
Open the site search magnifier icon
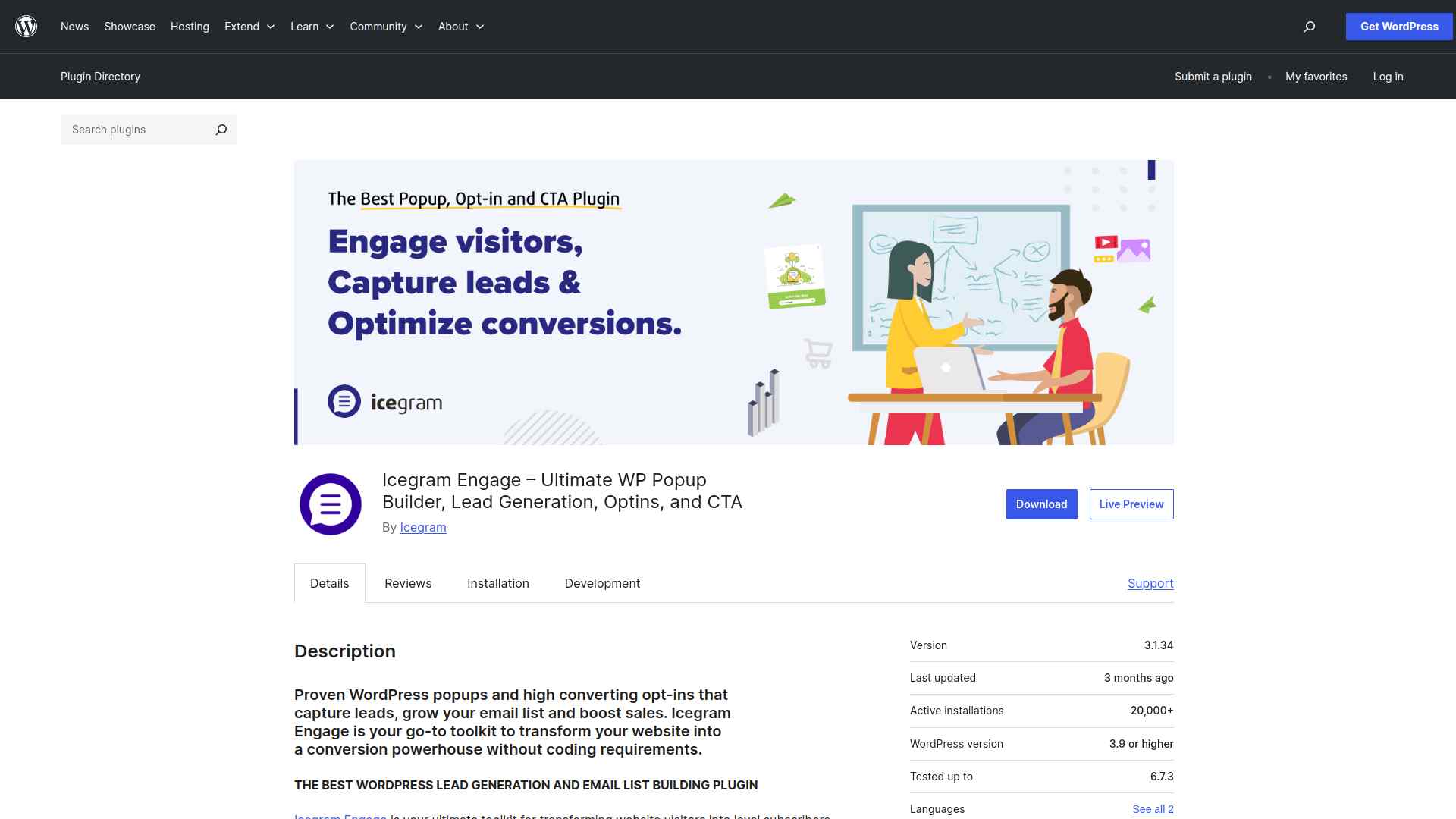1309,27
